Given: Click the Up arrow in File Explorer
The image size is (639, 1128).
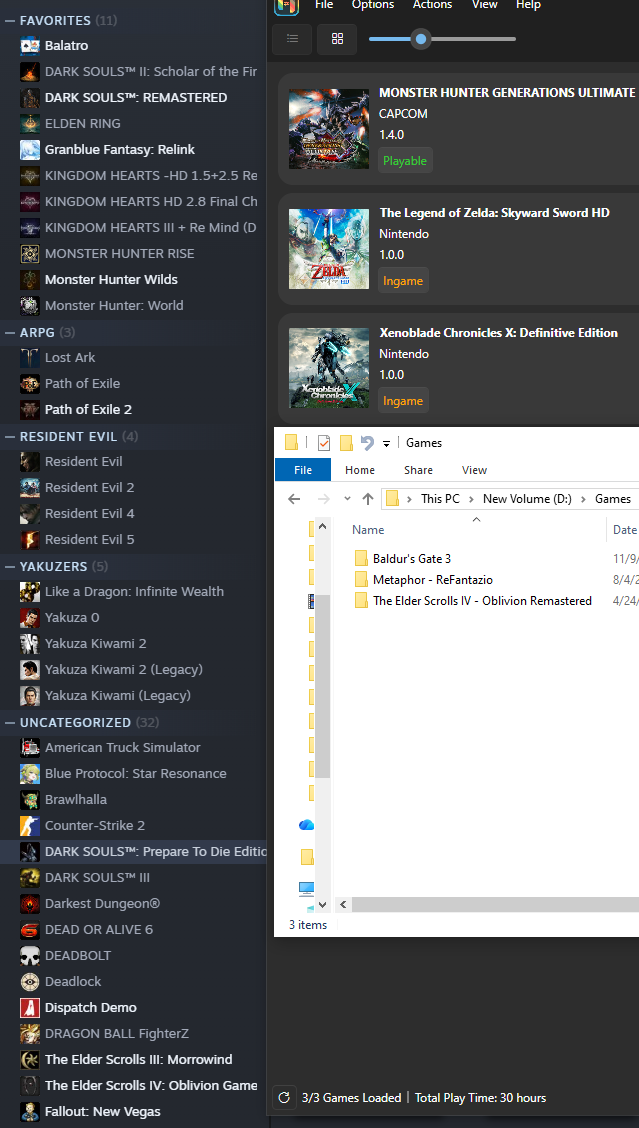Looking at the screenshot, I should 368,499.
